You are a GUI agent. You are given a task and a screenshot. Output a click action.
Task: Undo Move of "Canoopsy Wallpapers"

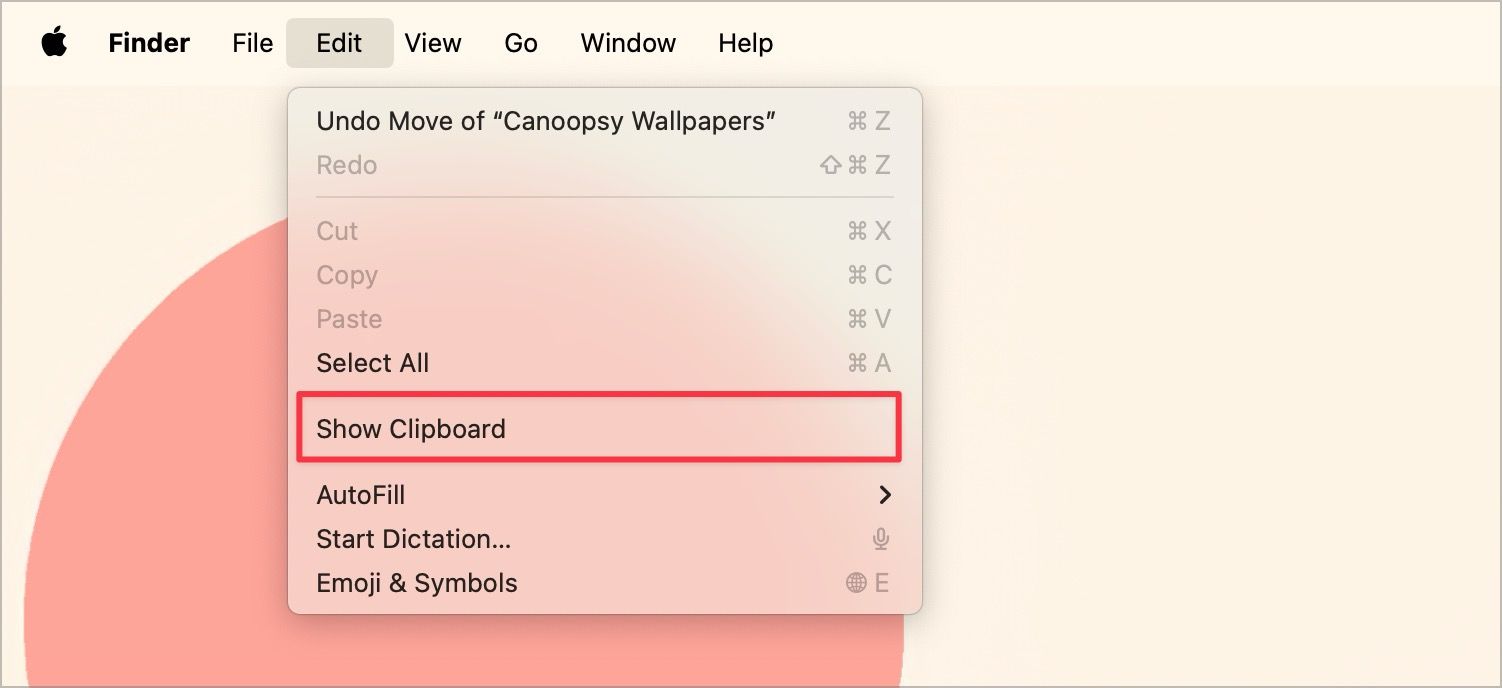[546, 121]
